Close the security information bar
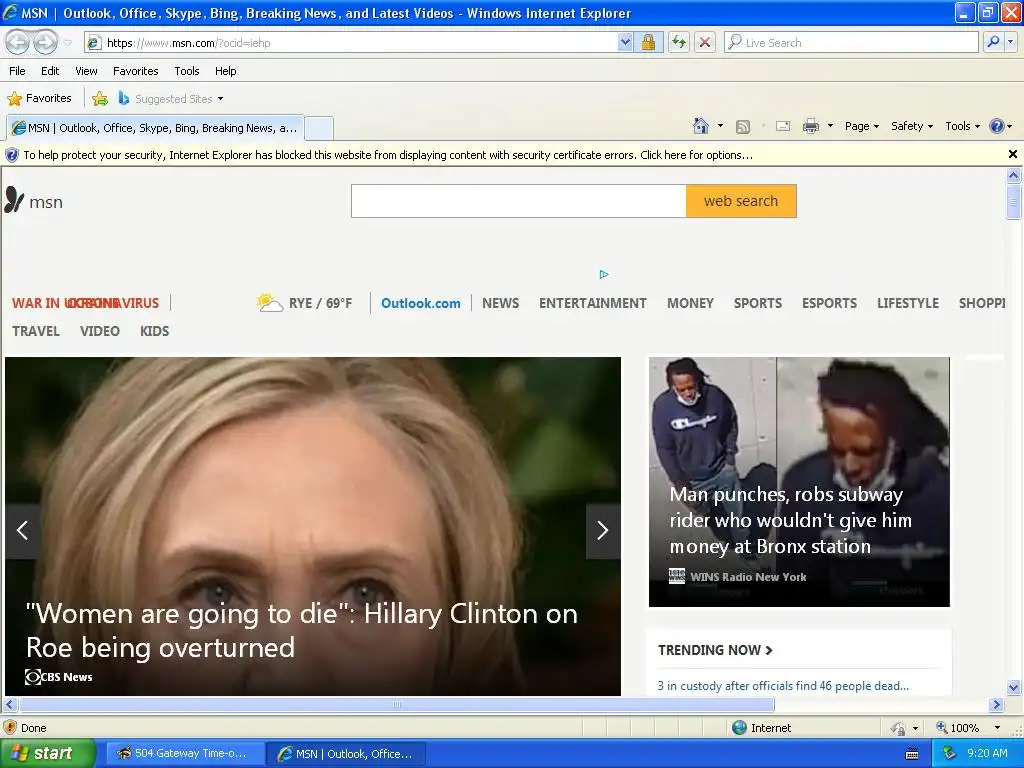Screen dimensions: 1024x768 (x=1013, y=154)
